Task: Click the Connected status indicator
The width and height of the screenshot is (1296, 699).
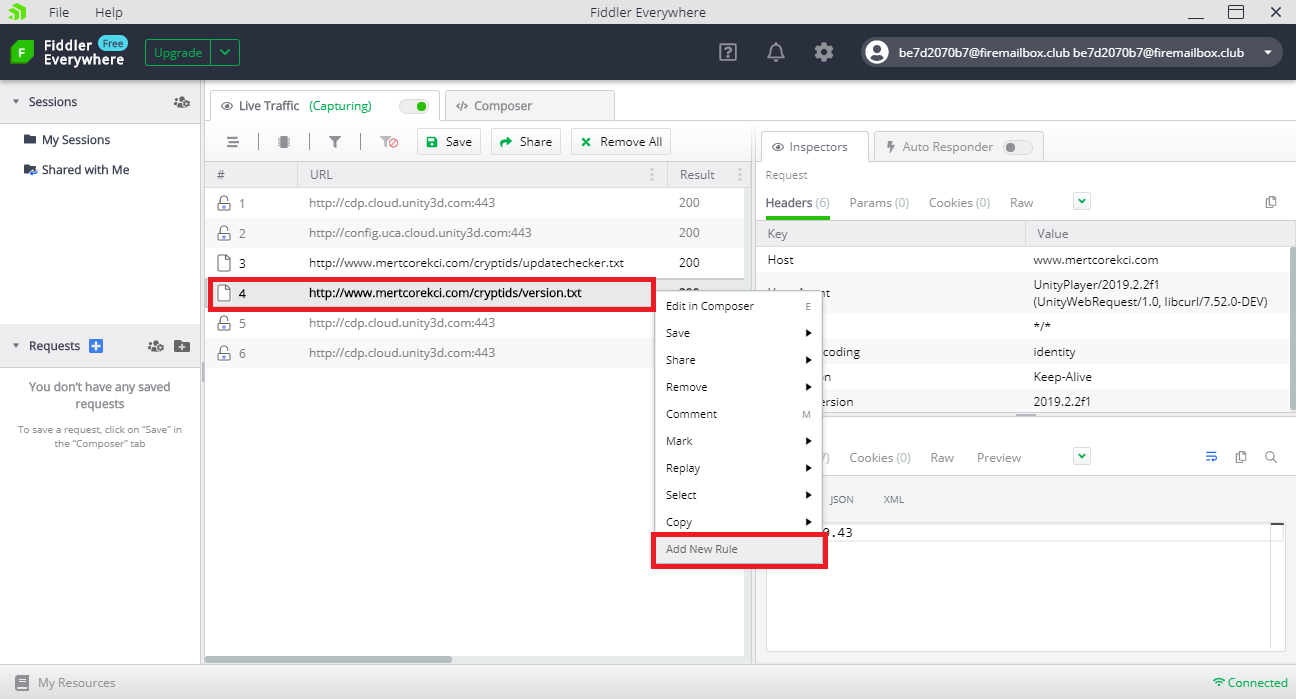Action: 1250,683
